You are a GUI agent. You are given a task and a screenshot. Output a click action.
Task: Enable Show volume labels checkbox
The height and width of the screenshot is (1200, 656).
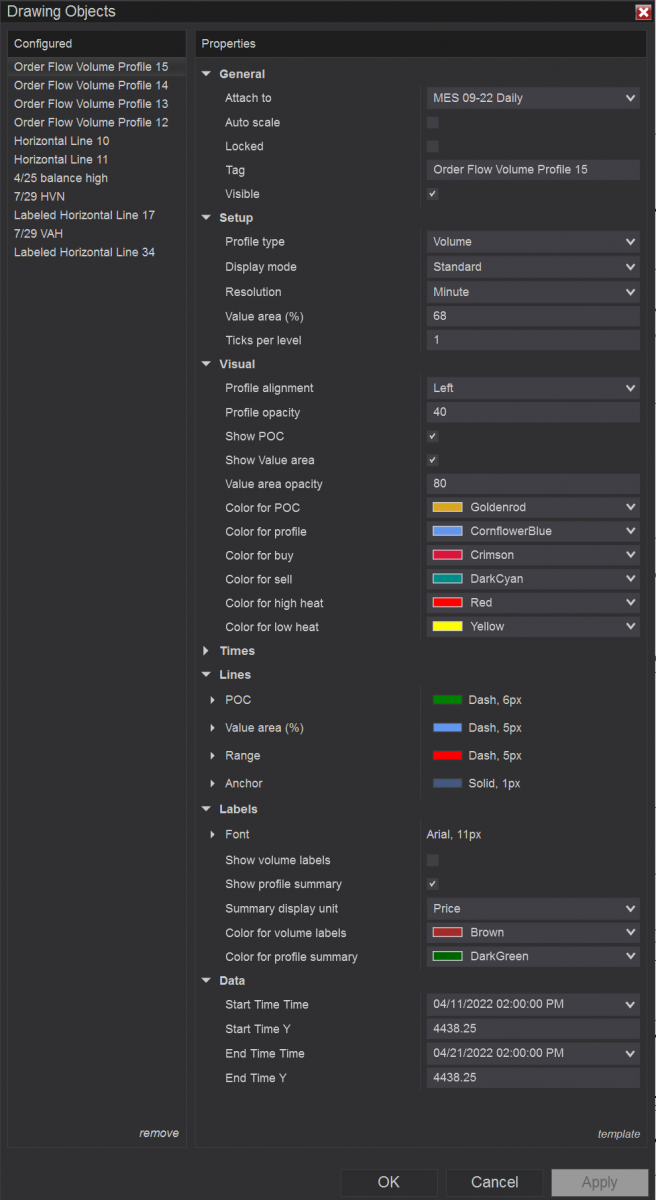click(433, 860)
